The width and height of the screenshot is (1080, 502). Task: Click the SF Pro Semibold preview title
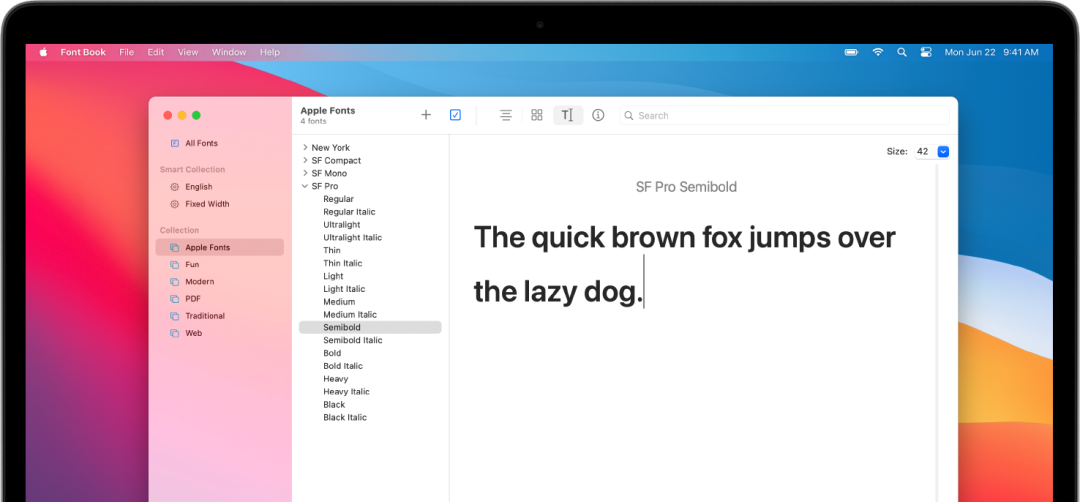tap(686, 187)
